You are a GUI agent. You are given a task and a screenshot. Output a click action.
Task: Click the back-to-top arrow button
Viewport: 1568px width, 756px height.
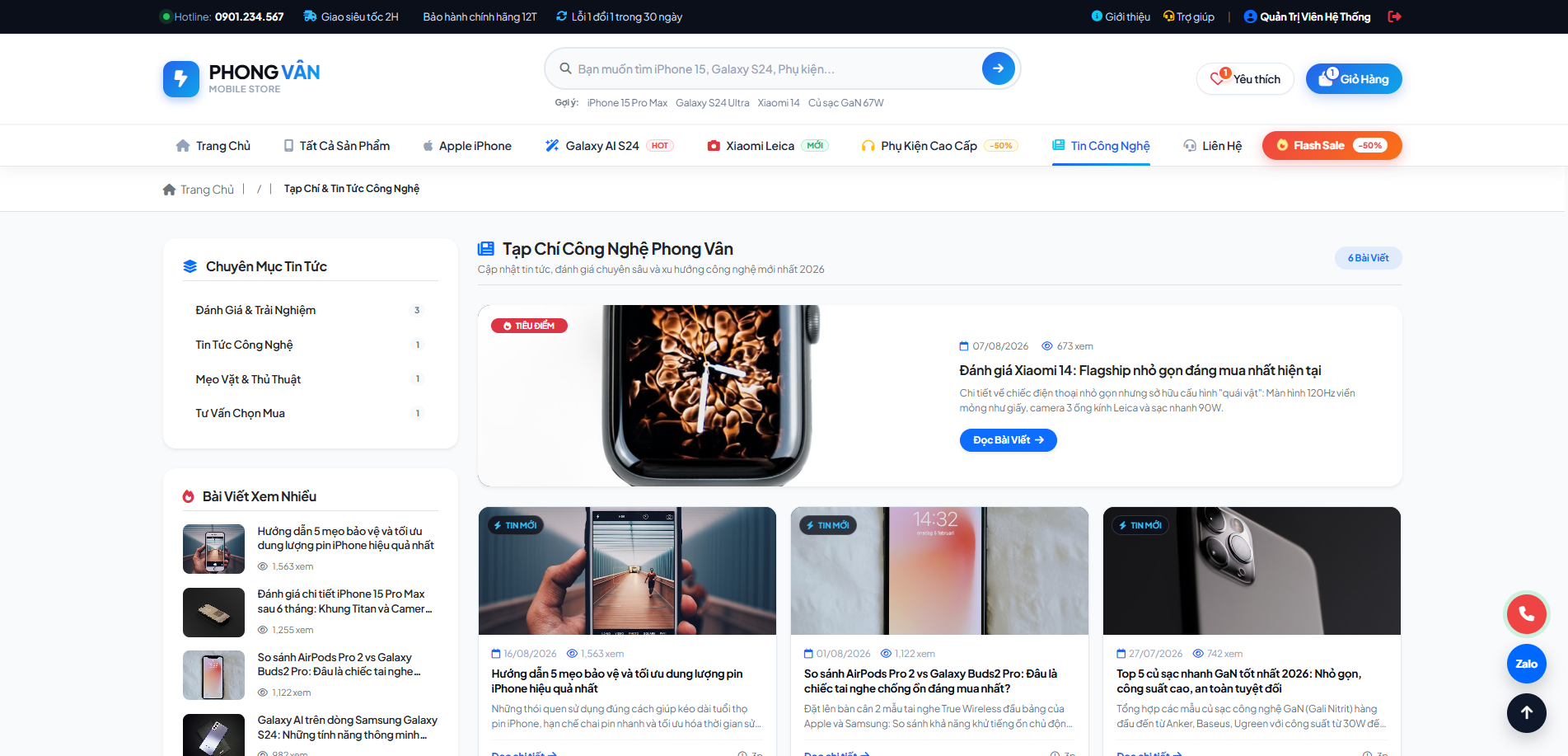click(x=1526, y=713)
